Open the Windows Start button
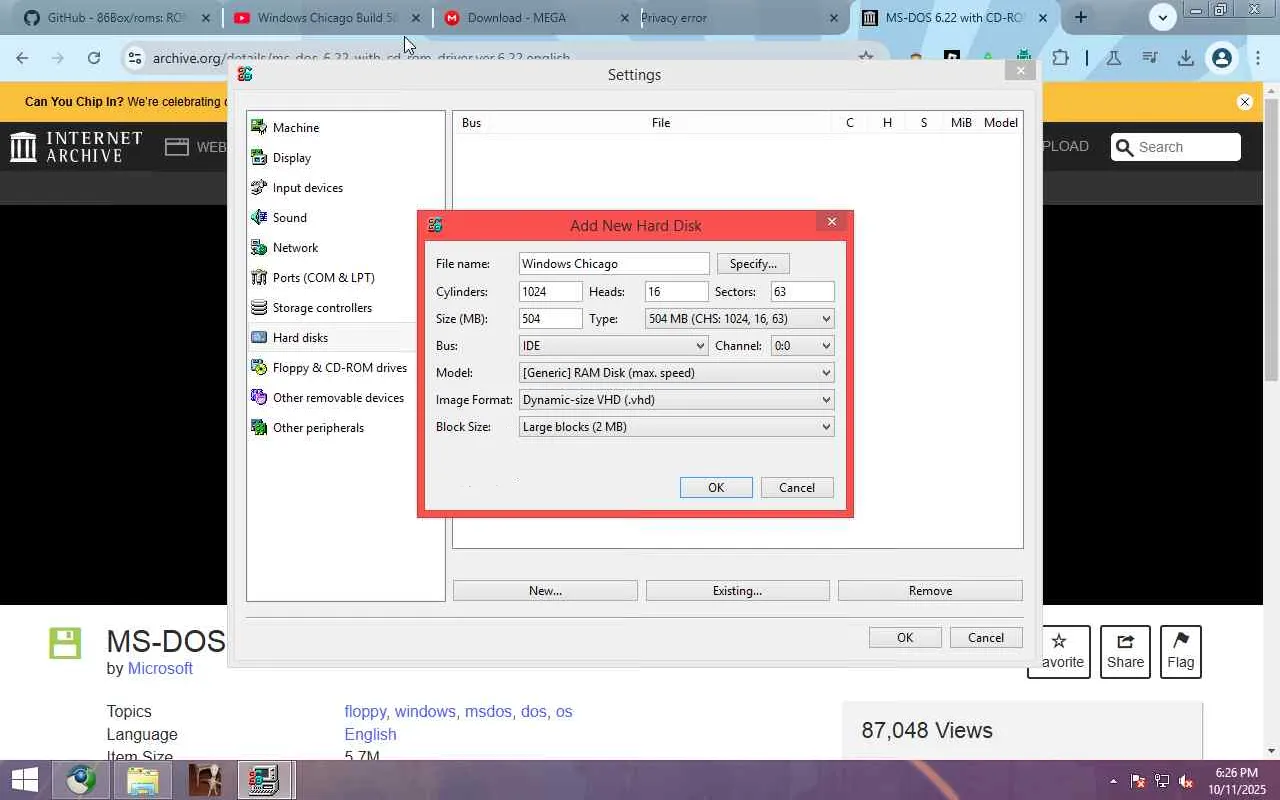 (x=24, y=780)
